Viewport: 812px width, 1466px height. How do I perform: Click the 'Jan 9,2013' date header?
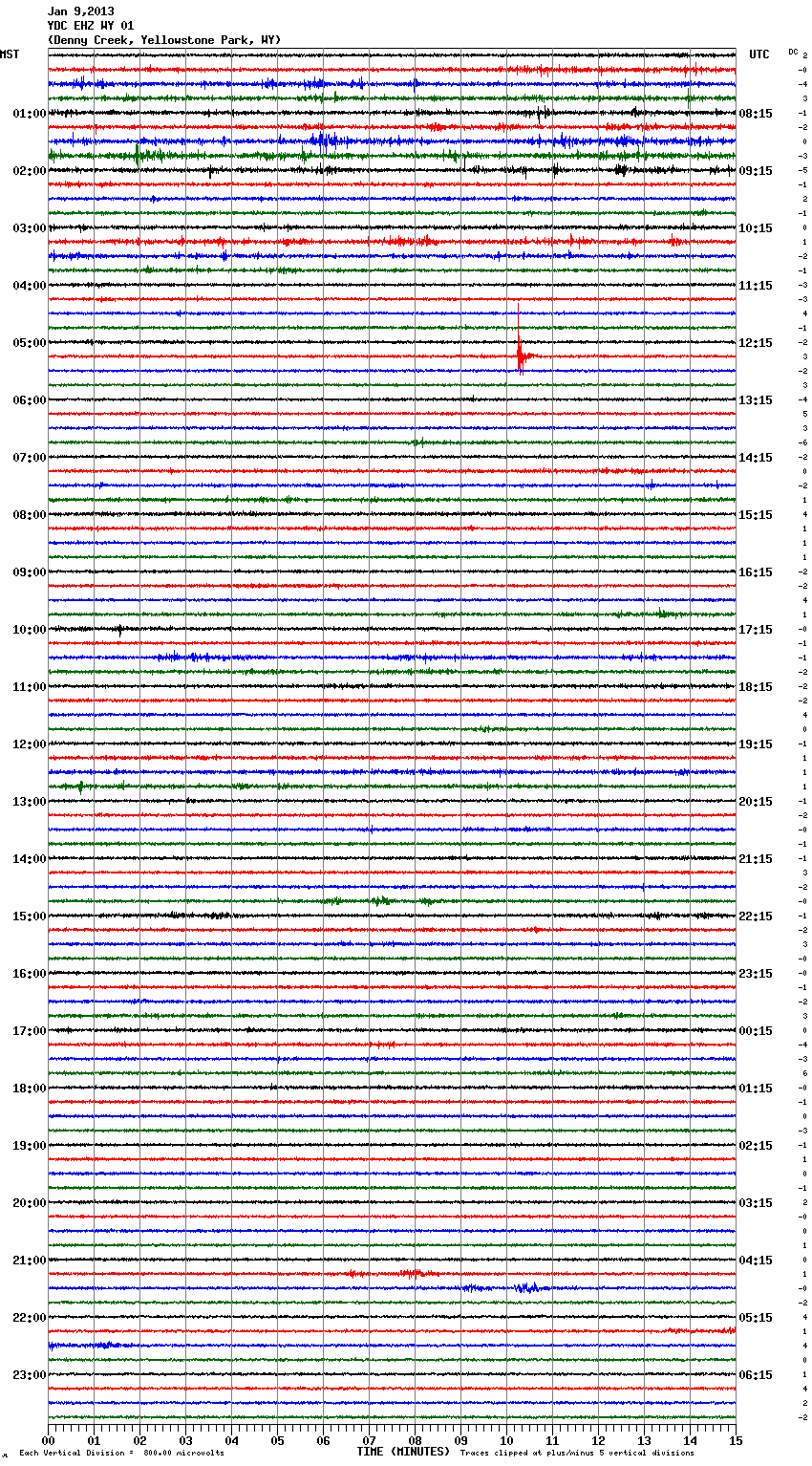(x=81, y=11)
